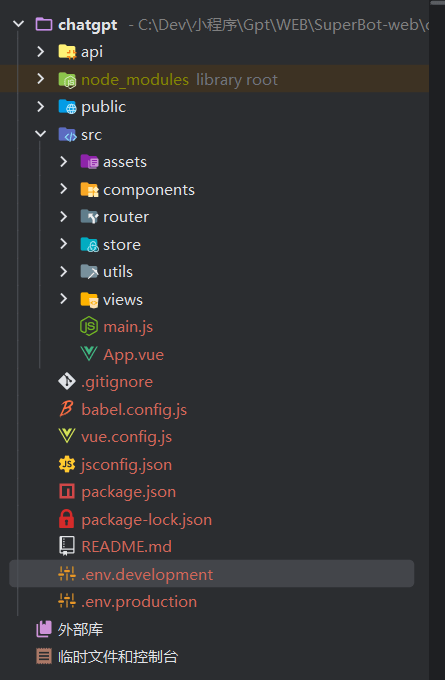Click the git icon beside .gitignore
The height and width of the screenshot is (680, 445).
pos(67,381)
